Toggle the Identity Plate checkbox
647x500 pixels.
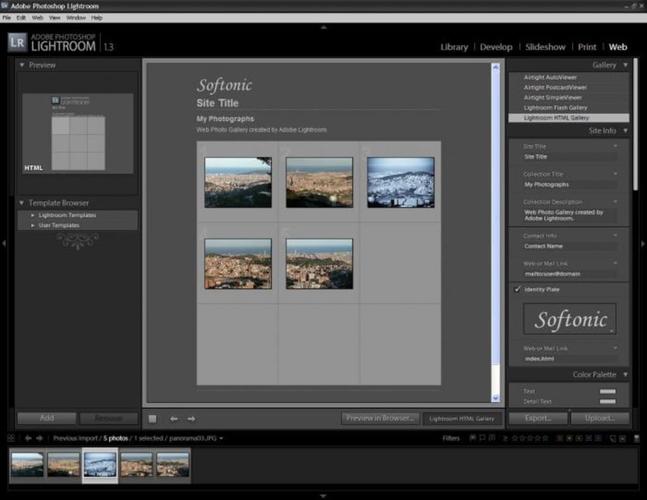517,289
